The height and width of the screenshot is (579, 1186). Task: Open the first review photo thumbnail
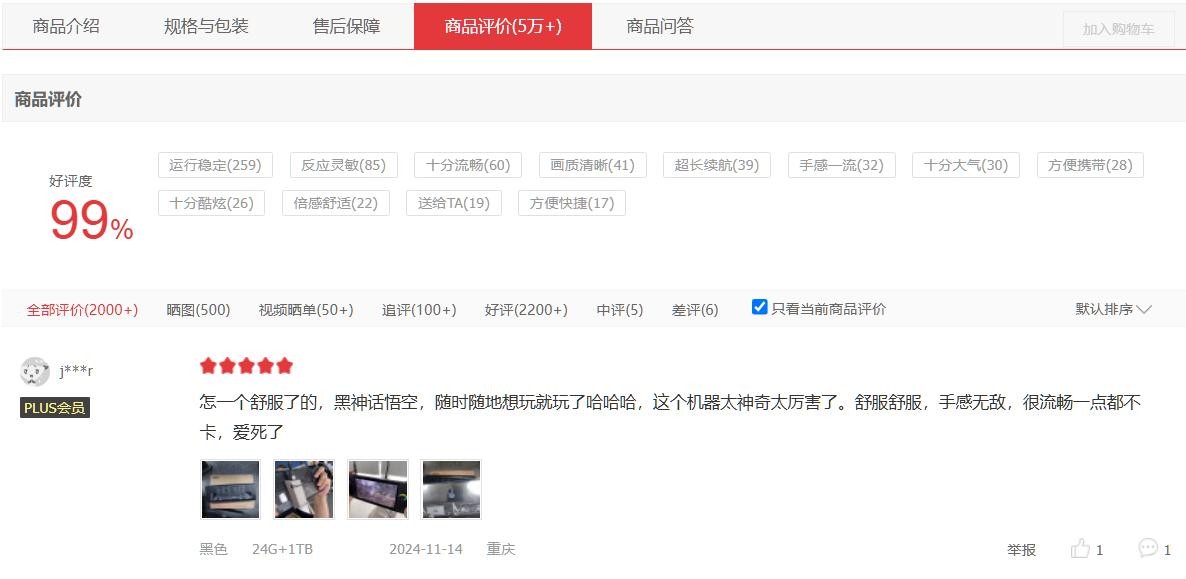coord(230,489)
